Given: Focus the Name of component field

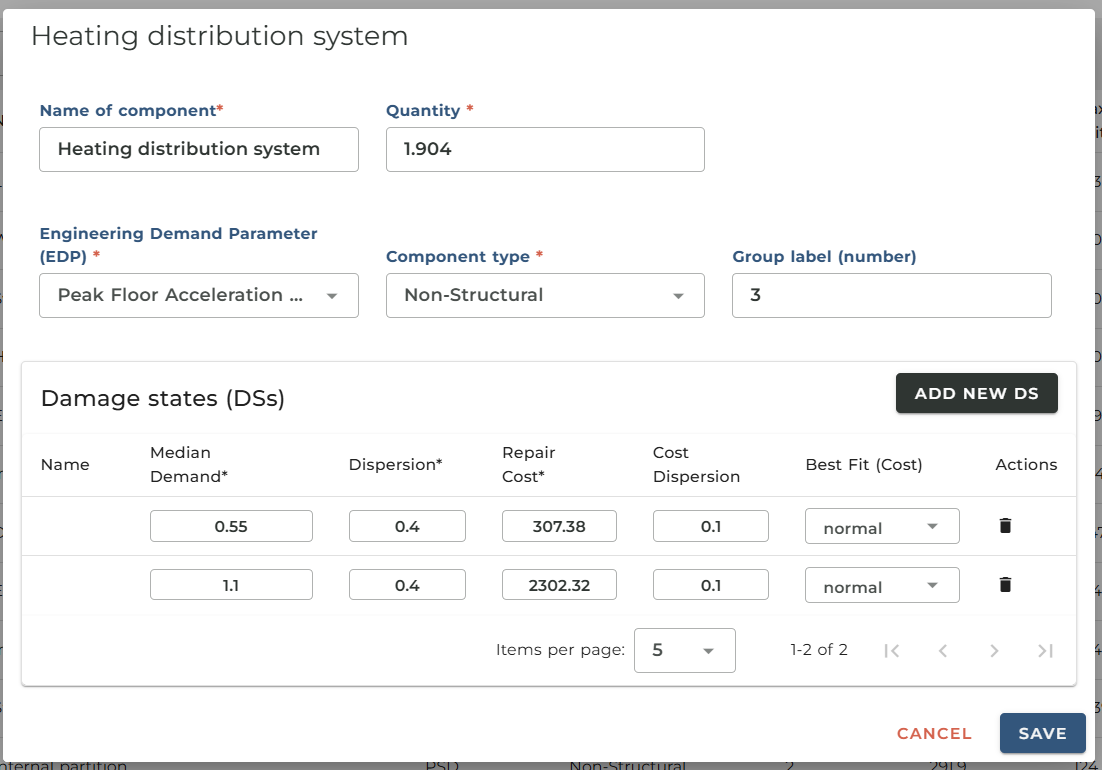Looking at the screenshot, I should [199, 149].
